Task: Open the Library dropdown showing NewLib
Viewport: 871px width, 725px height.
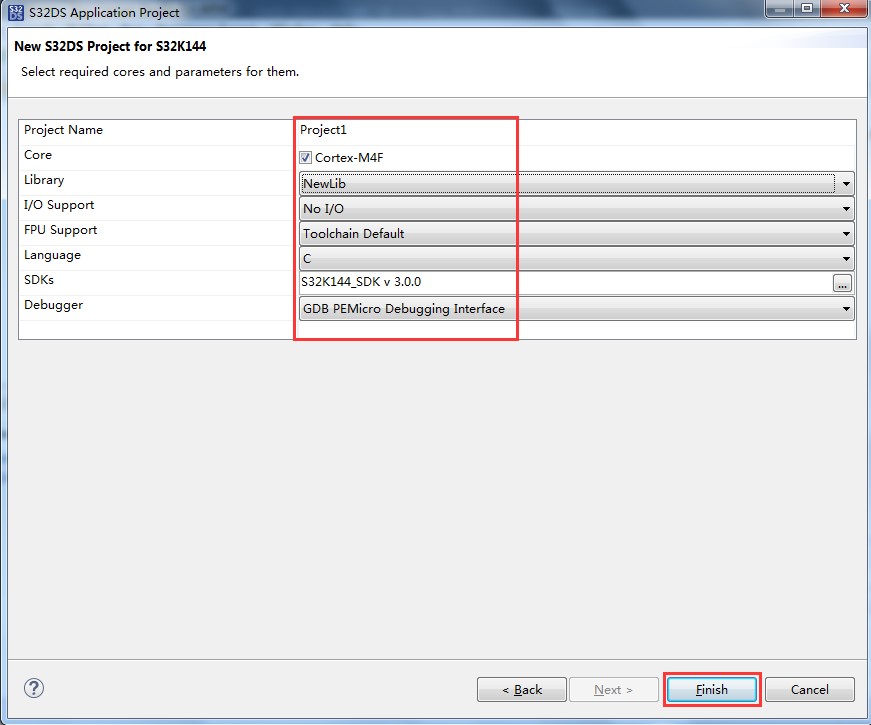Action: coord(577,183)
